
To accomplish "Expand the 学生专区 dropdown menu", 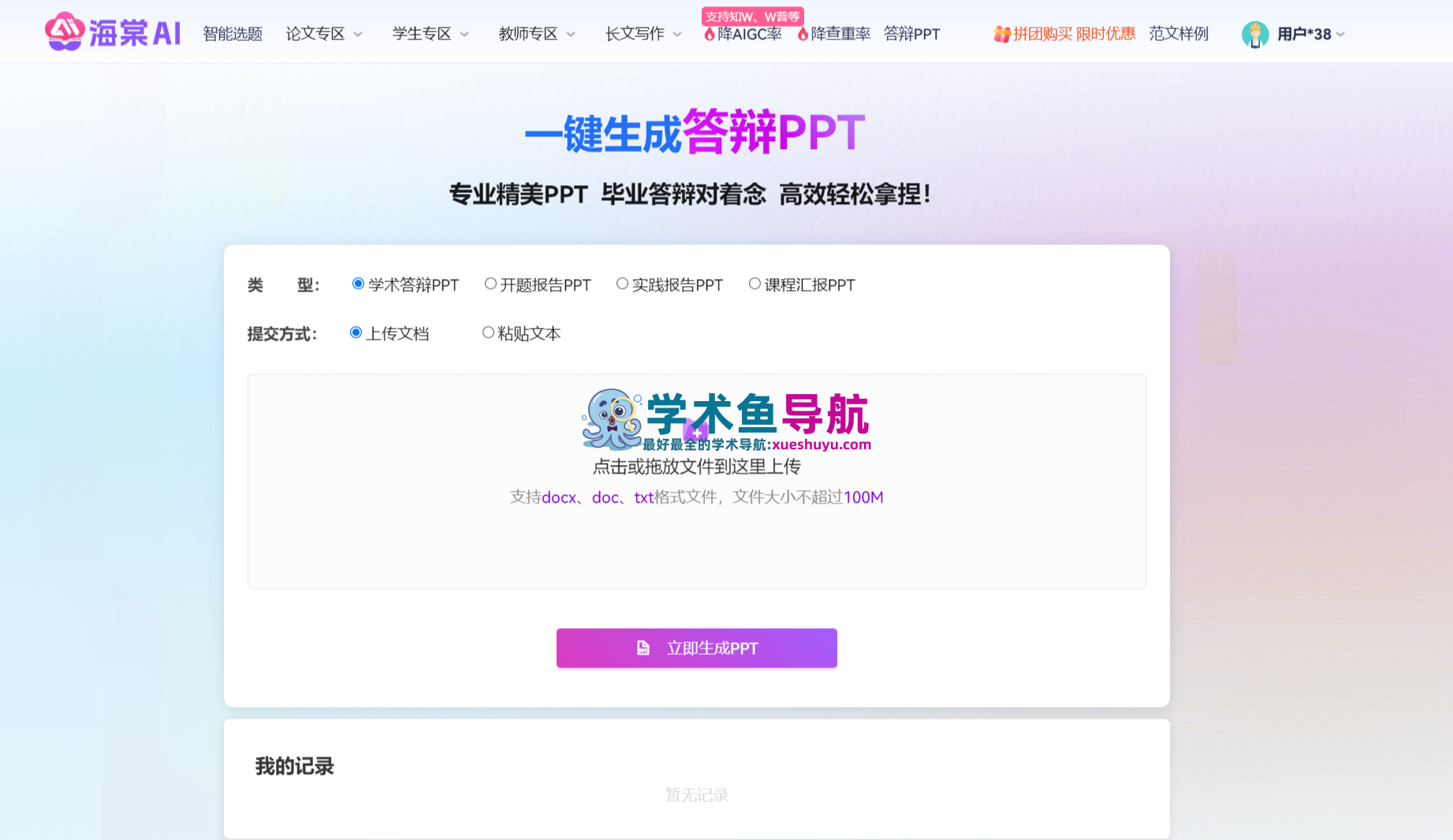I will click(x=430, y=34).
